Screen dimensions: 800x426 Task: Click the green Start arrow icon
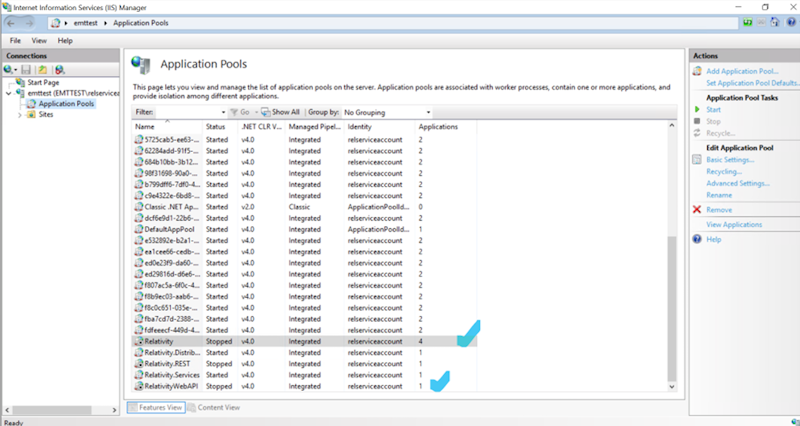697,109
